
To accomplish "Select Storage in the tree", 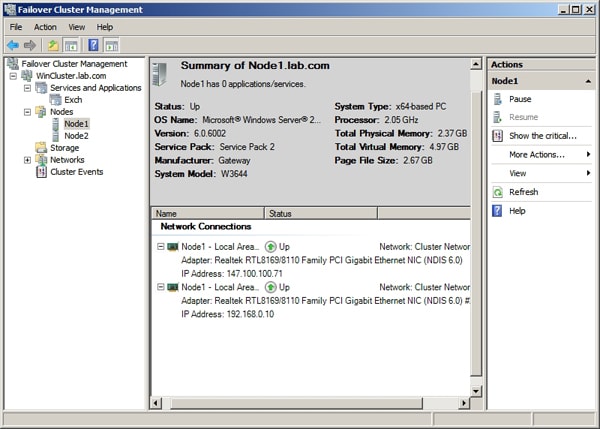I will pyautogui.click(x=64, y=148).
